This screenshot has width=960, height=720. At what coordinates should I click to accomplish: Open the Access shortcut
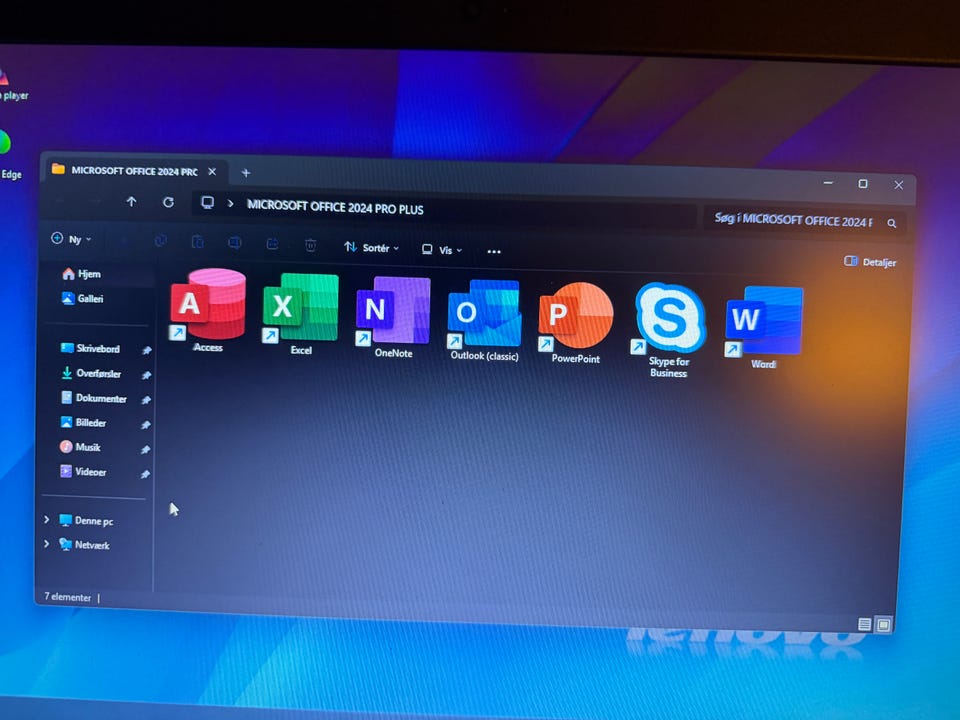[x=208, y=311]
